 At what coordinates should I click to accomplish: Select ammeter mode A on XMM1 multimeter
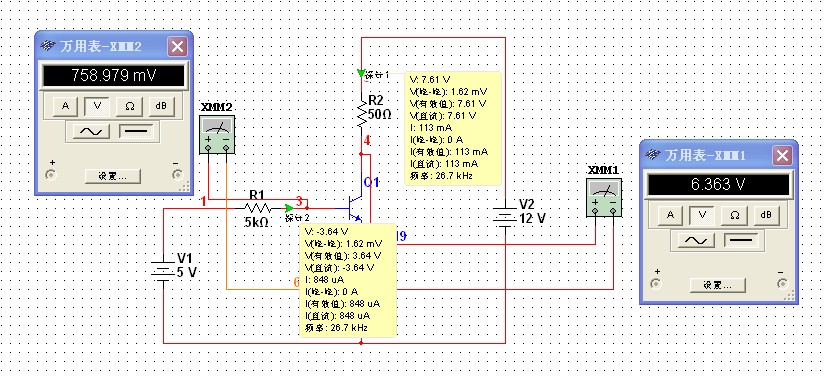pyautogui.click(x=671, y=215)
